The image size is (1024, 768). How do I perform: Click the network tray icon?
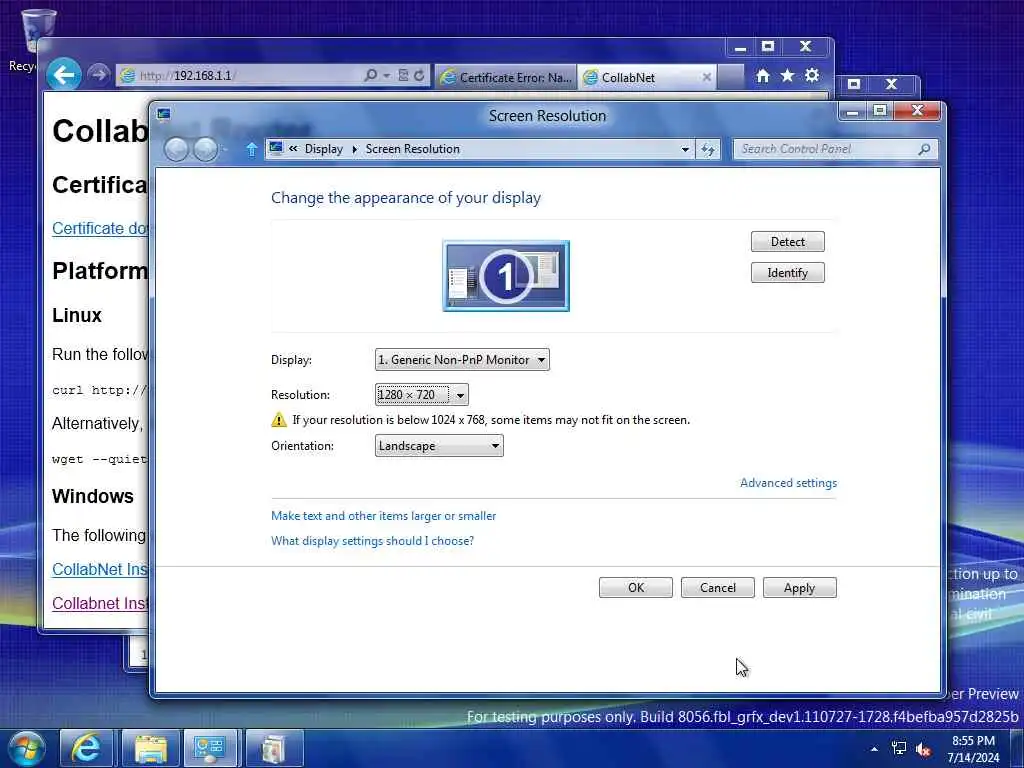pyautogui.click(x=899, y=749)
